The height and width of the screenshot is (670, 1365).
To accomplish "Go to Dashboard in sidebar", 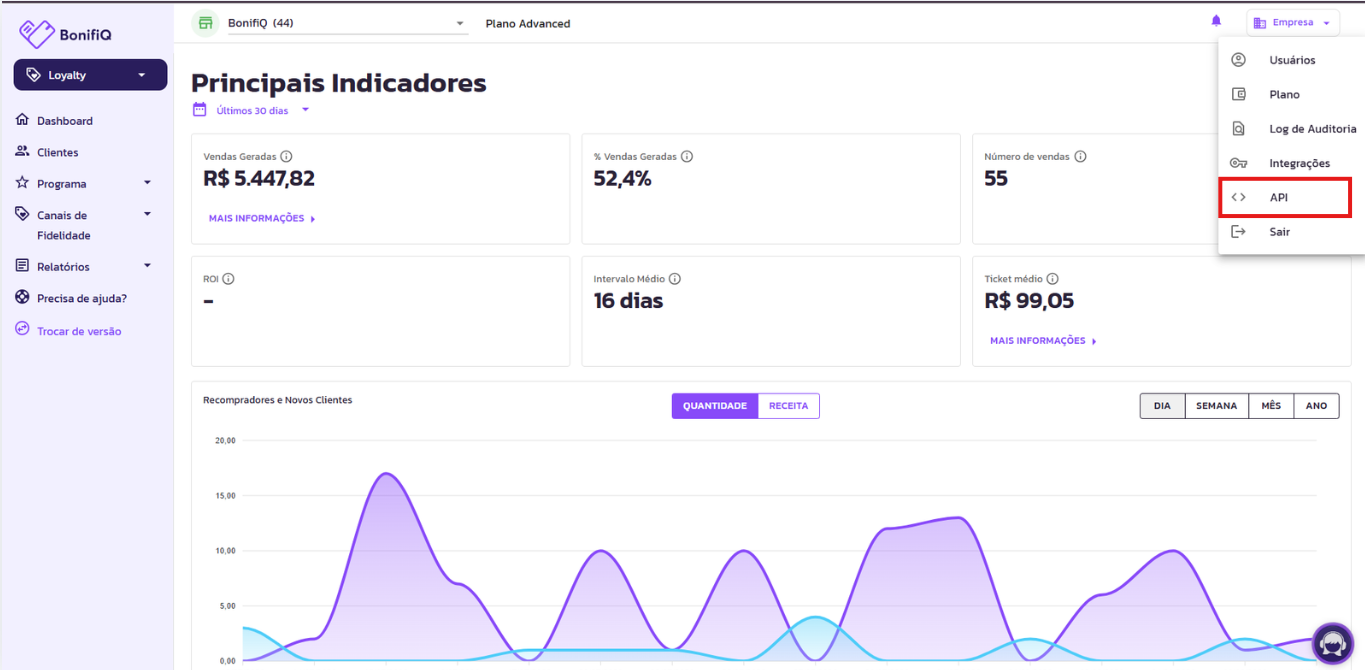I will pyautogui.click(x=65, y=121).
